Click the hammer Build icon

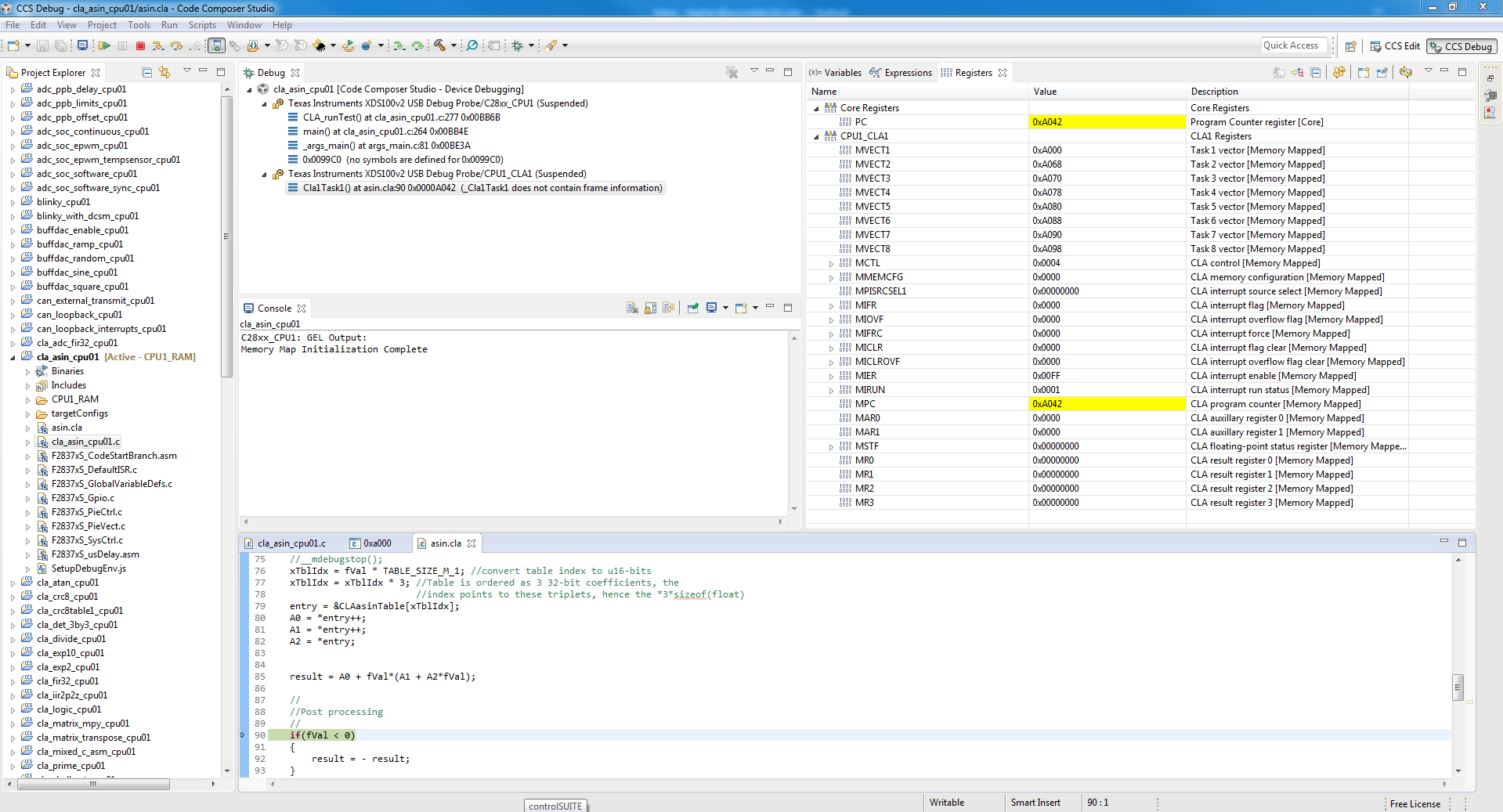coord(440,46)
